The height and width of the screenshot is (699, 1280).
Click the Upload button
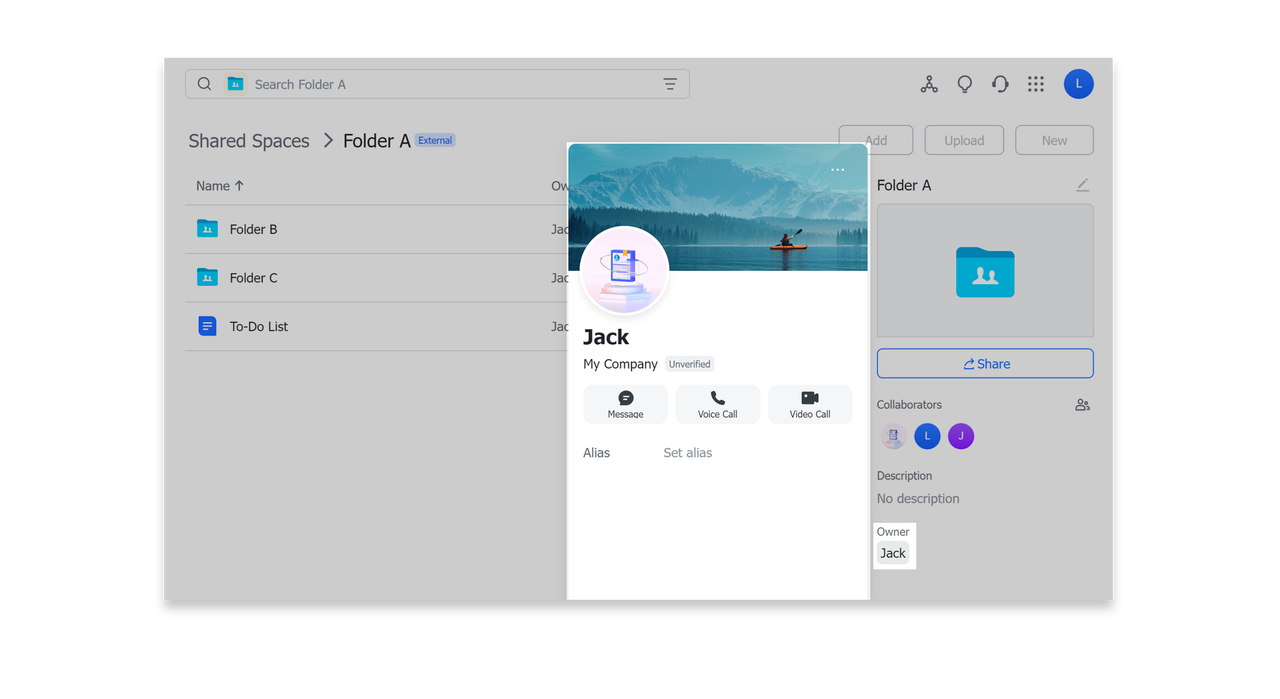coord(963,140)
